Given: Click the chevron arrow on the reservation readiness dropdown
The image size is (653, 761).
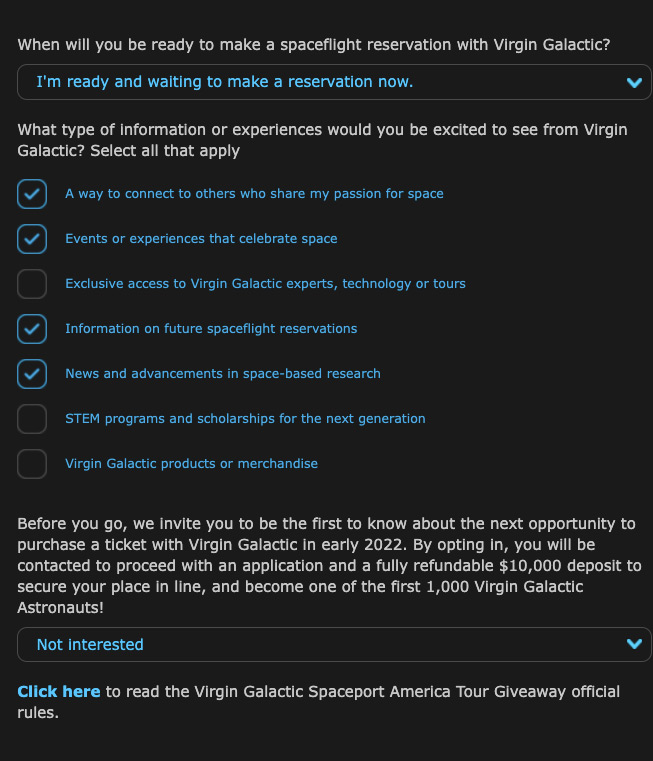Looking at the screenshot, I should coord(633,83).
